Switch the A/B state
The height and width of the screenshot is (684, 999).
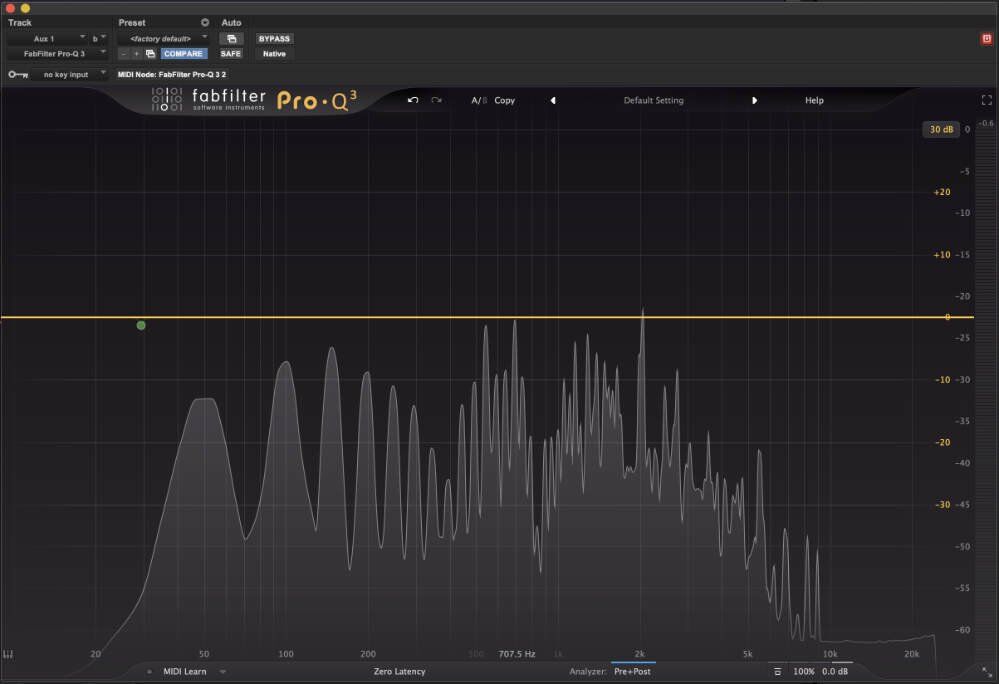click(x=478, y=100)
